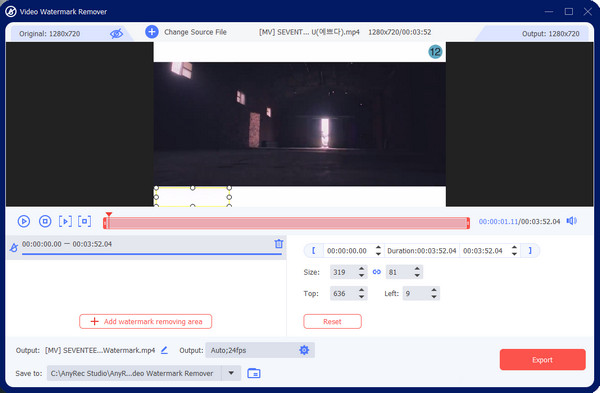Viewport: 600px width, 393px height.
Task: Click the bracketed stop segment icon
Action: coord(85,221)
